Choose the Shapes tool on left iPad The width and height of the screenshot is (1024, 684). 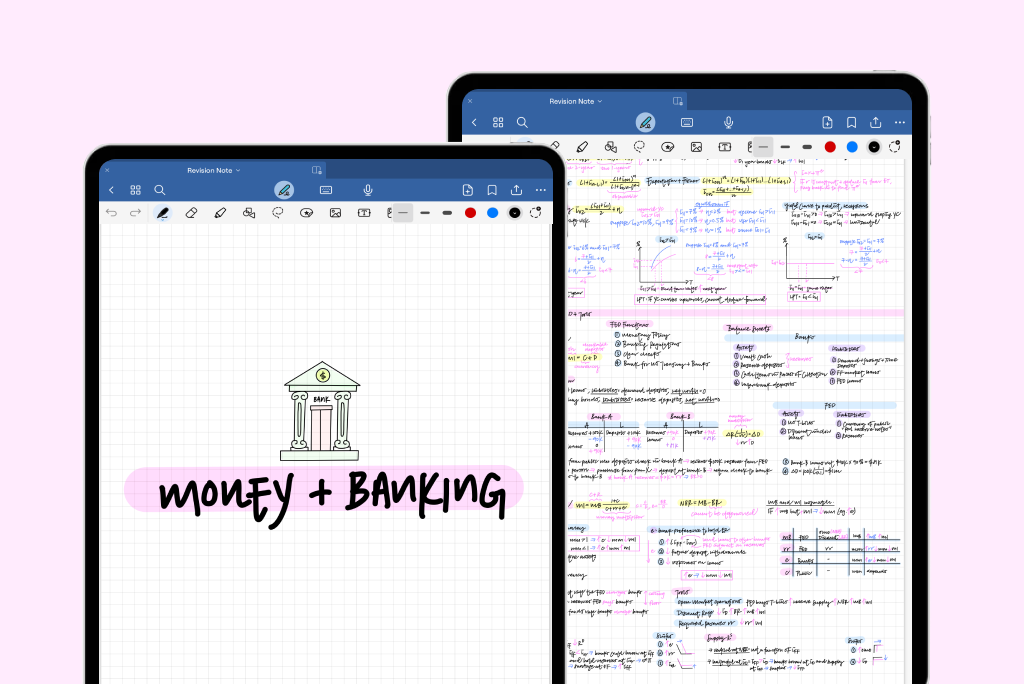pos(250,212)
